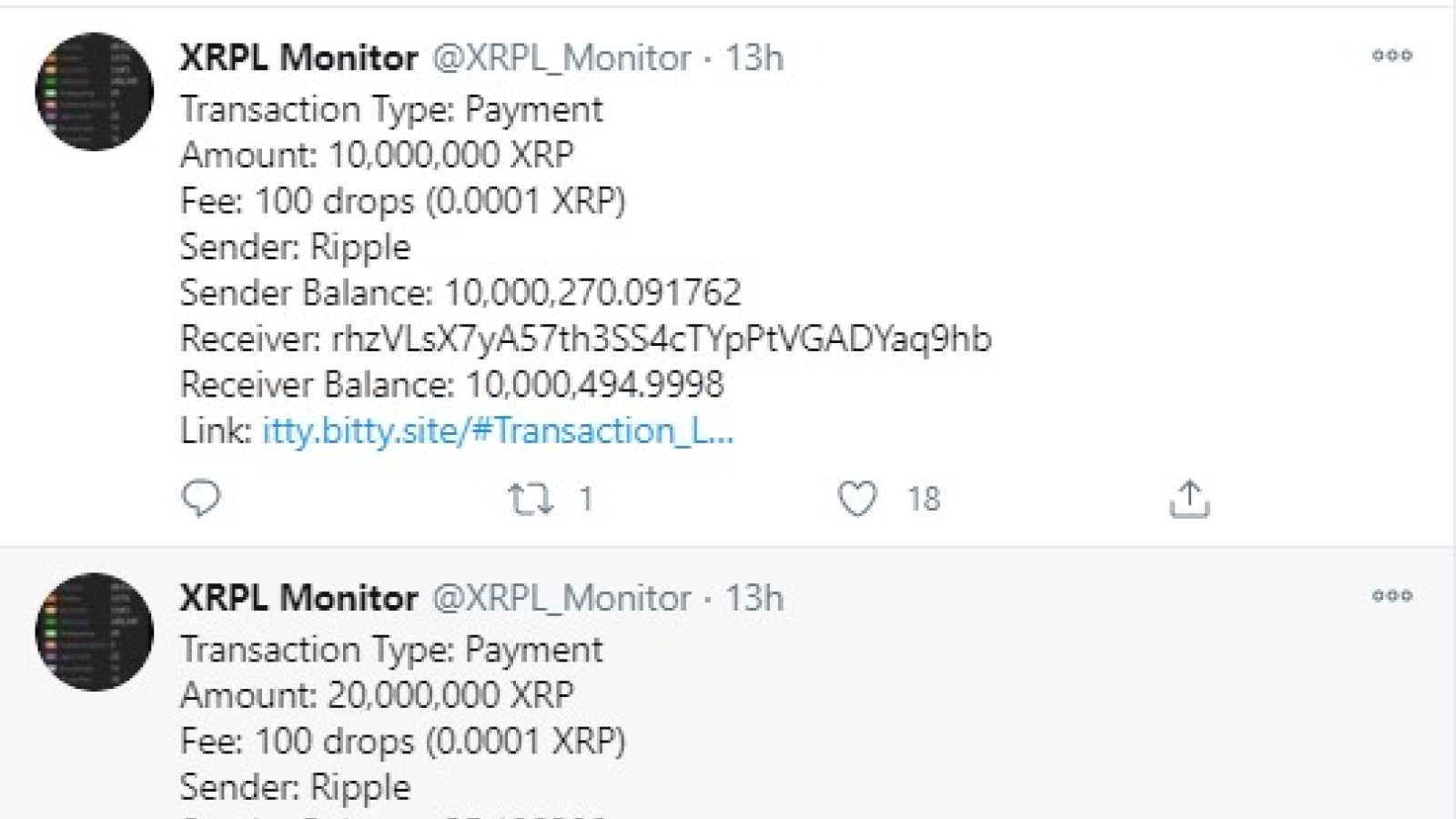The image size is (1456, 819).
Task: Open XRPL Monitor name on second tweet
Action: point(299,598)
